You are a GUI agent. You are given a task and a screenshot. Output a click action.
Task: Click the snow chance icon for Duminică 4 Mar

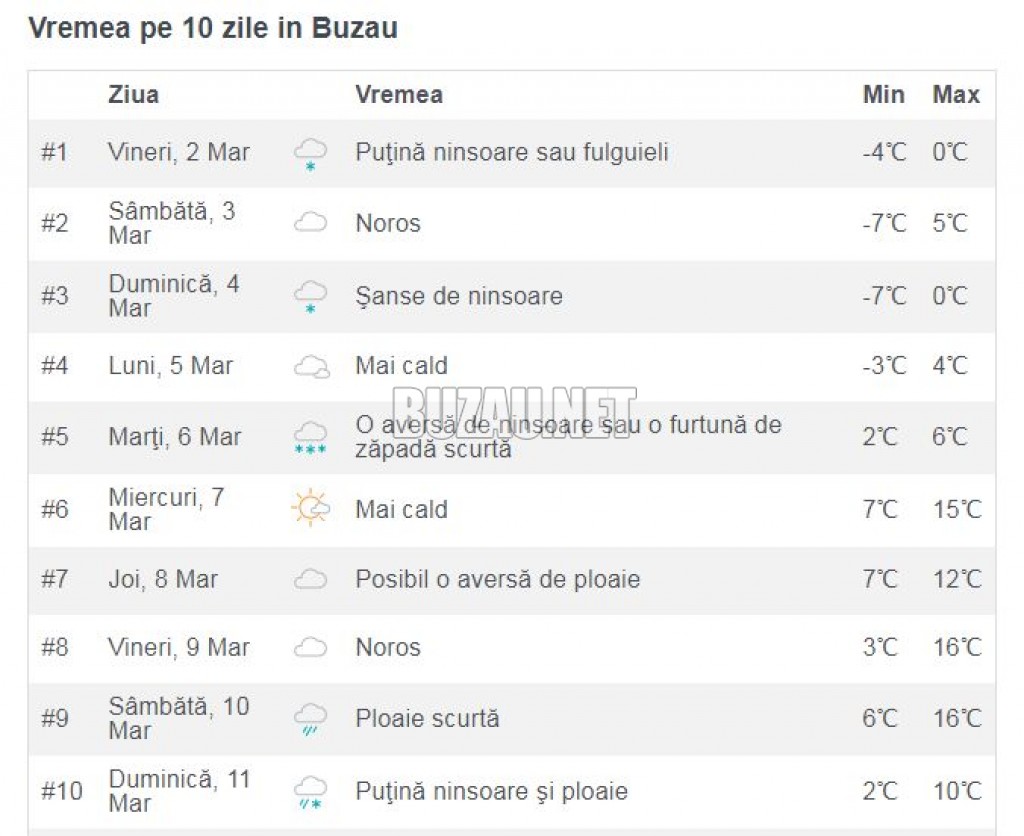pos(310,297)
